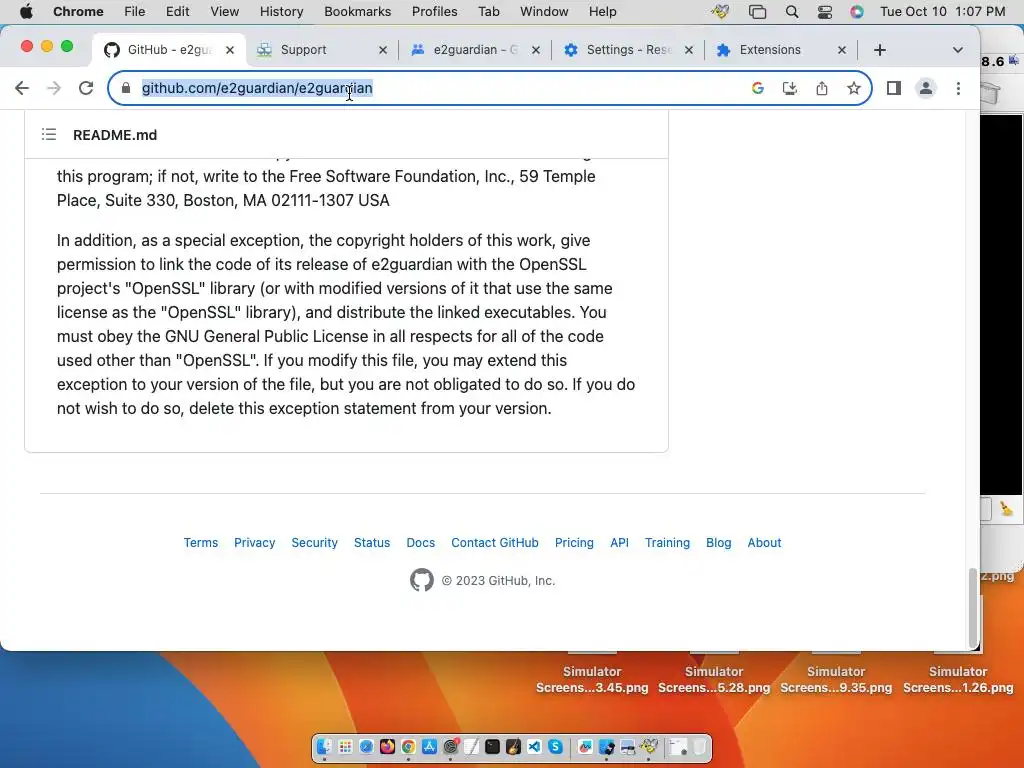Image resolution: width=1024 pixels, height=768 pixels.
Task: Install the page as an app via address bar icon
Action: (x=790, y=88)
